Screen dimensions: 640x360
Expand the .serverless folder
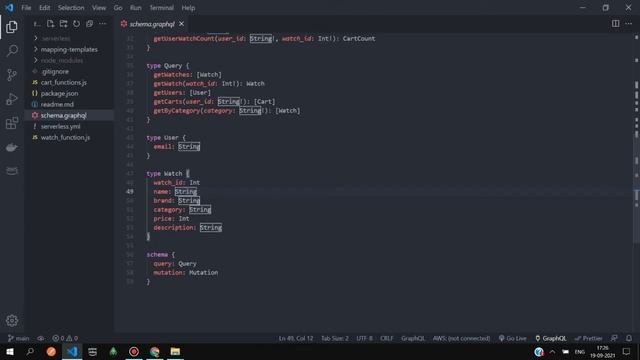(69, 38)
